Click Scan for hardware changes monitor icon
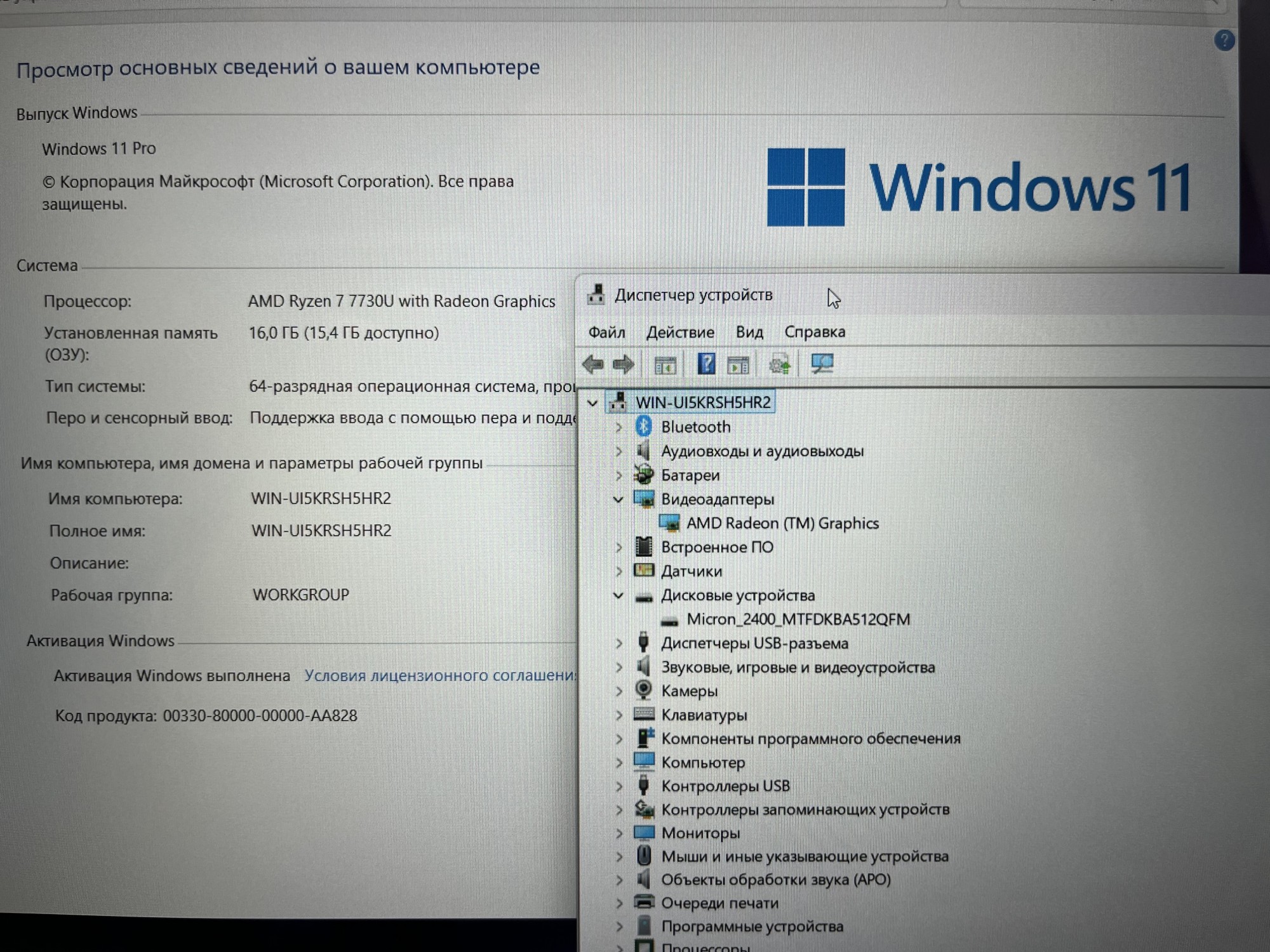Screen dimensions: 1270x952 822,364
